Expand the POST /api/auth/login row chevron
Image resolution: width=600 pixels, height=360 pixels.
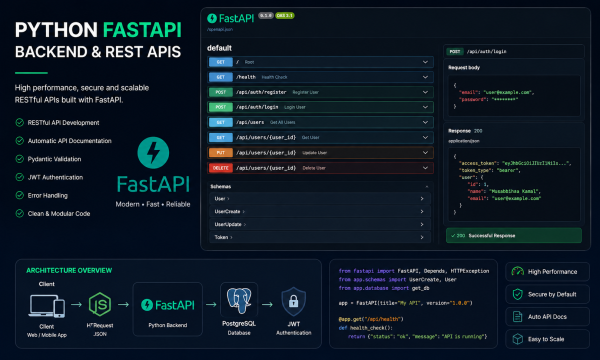(425, 107)
